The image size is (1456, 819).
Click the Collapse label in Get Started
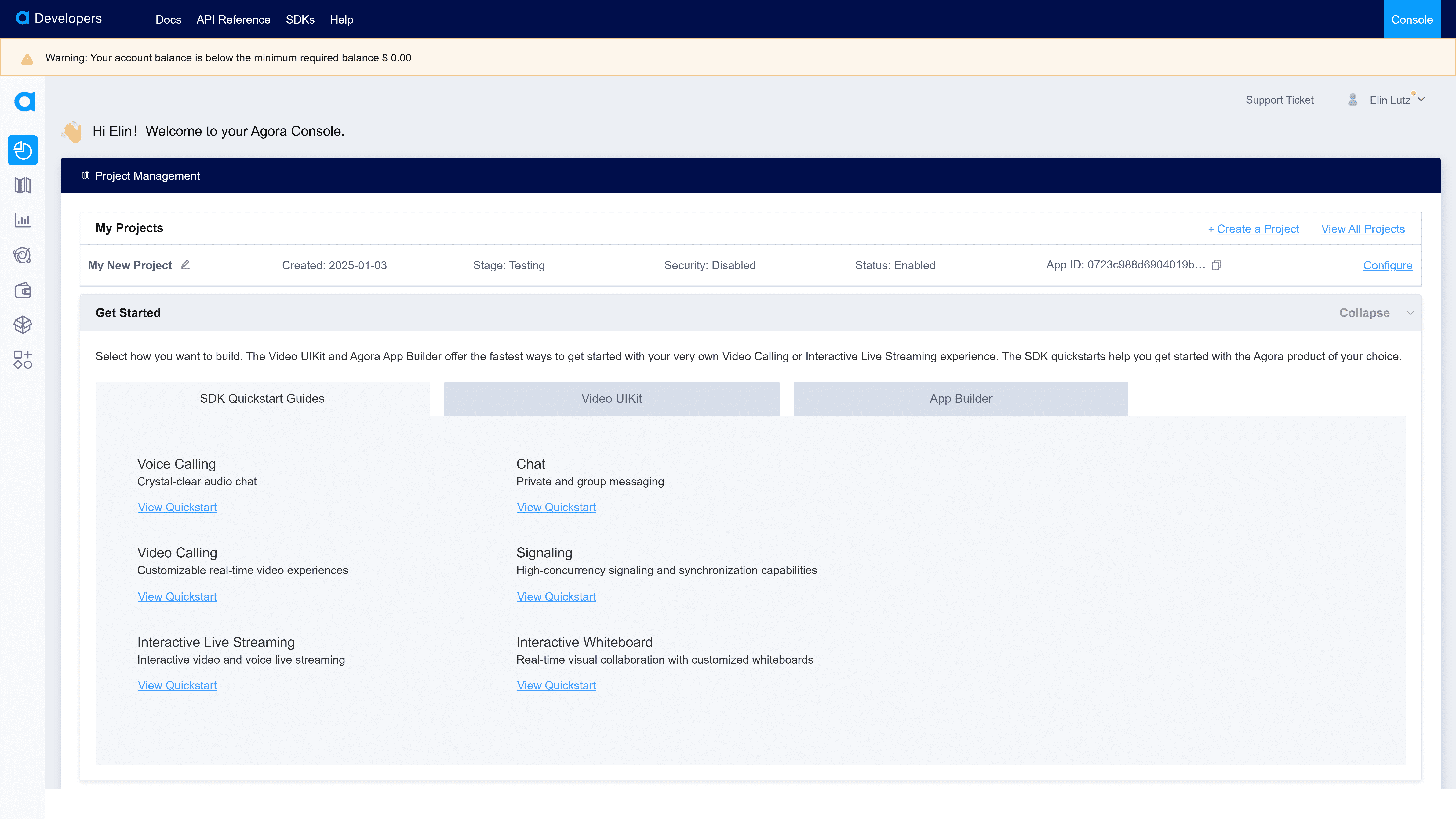(x=1364, y=313)
